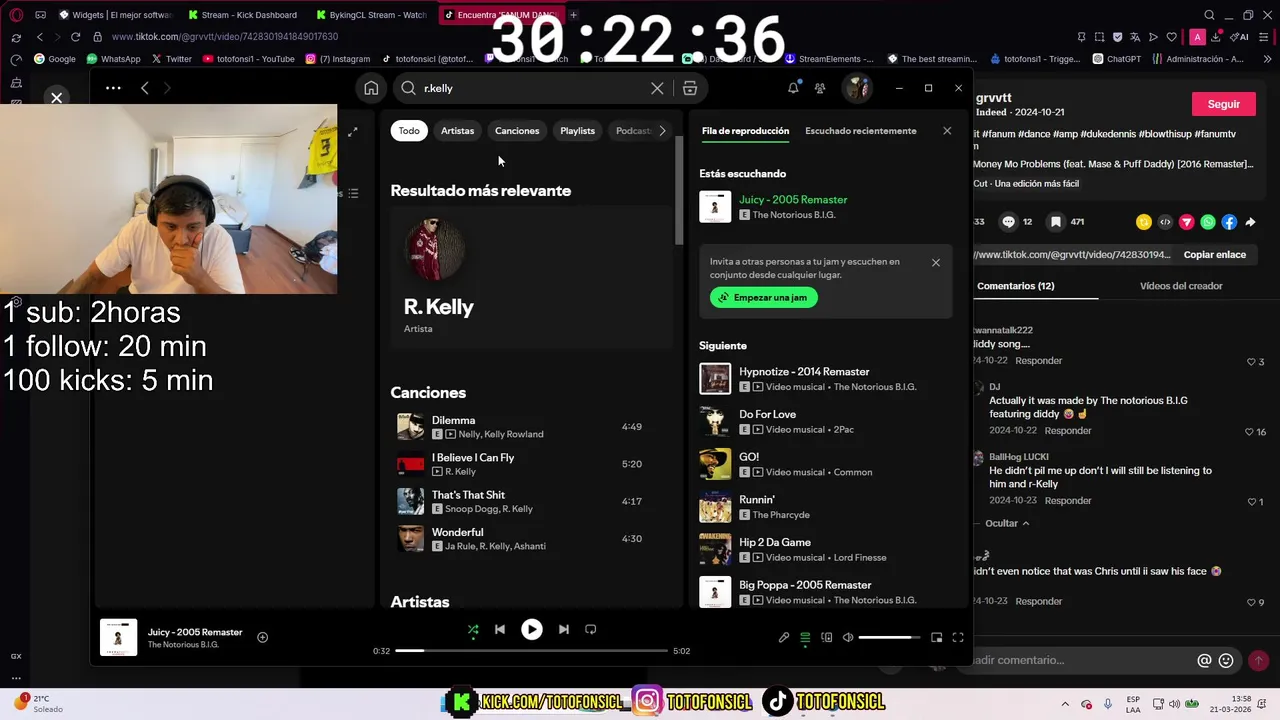Collapse replies with Ocultar
Image resolution: width=1280 pixels, height=720 pixels.
coord(1007,523)
